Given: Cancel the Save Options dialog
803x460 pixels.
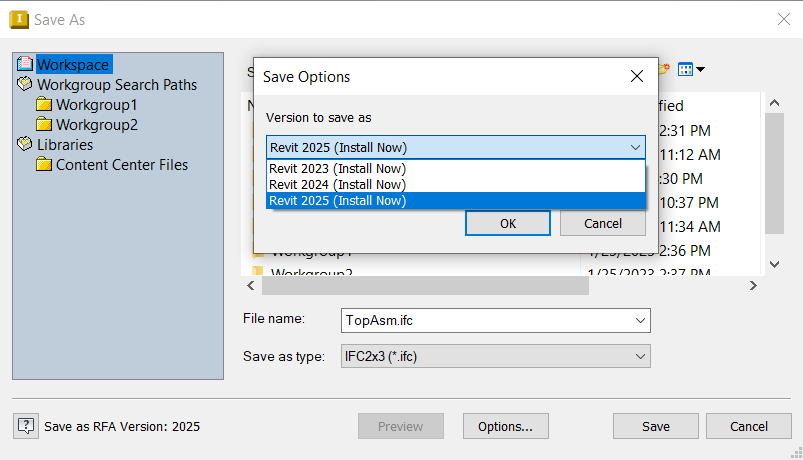Looking at the screenshot, I should pyautogui.click(x=602, y=223).
